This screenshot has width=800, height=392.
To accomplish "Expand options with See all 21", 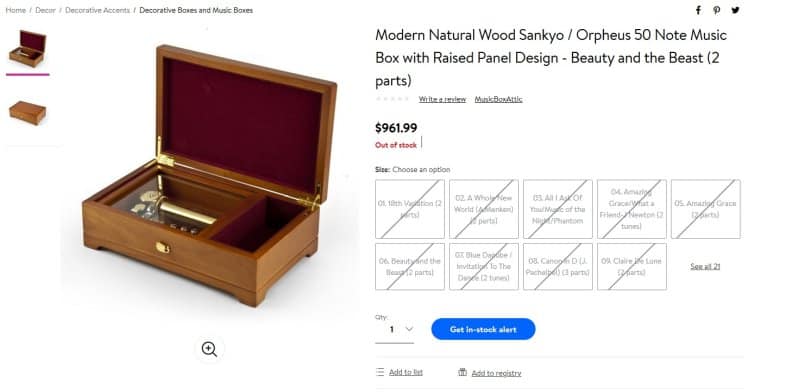I will 705,266.
